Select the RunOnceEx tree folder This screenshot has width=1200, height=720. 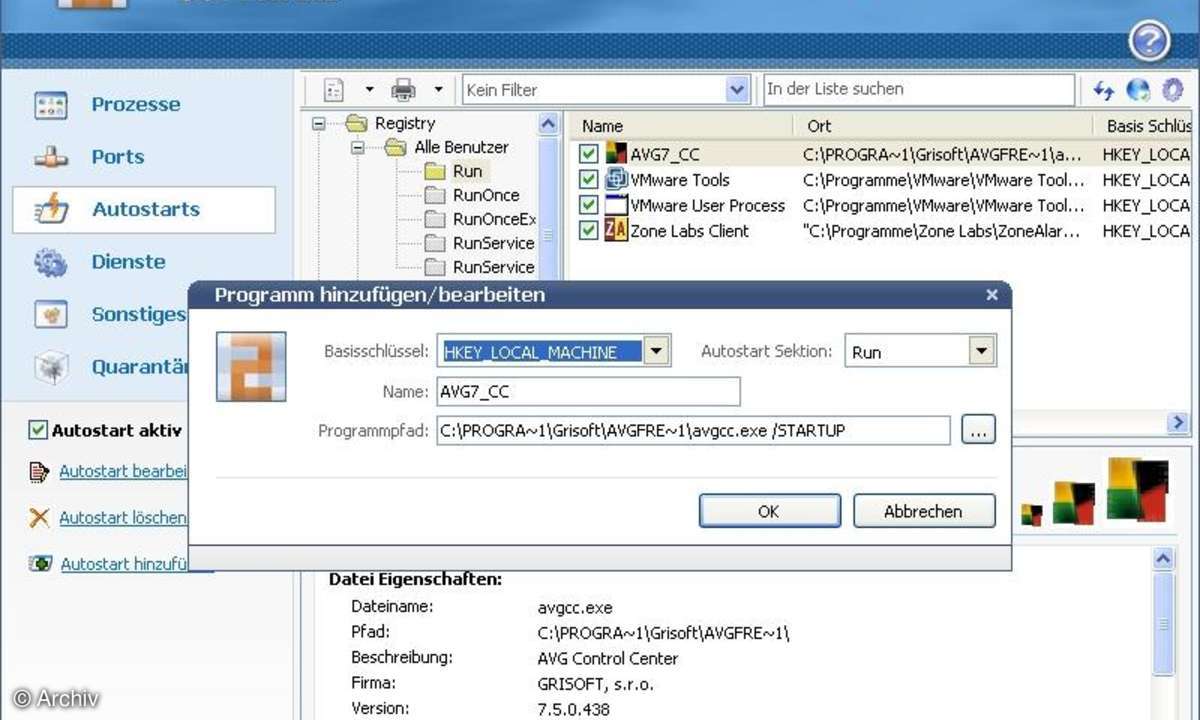(x=494, y=219)
